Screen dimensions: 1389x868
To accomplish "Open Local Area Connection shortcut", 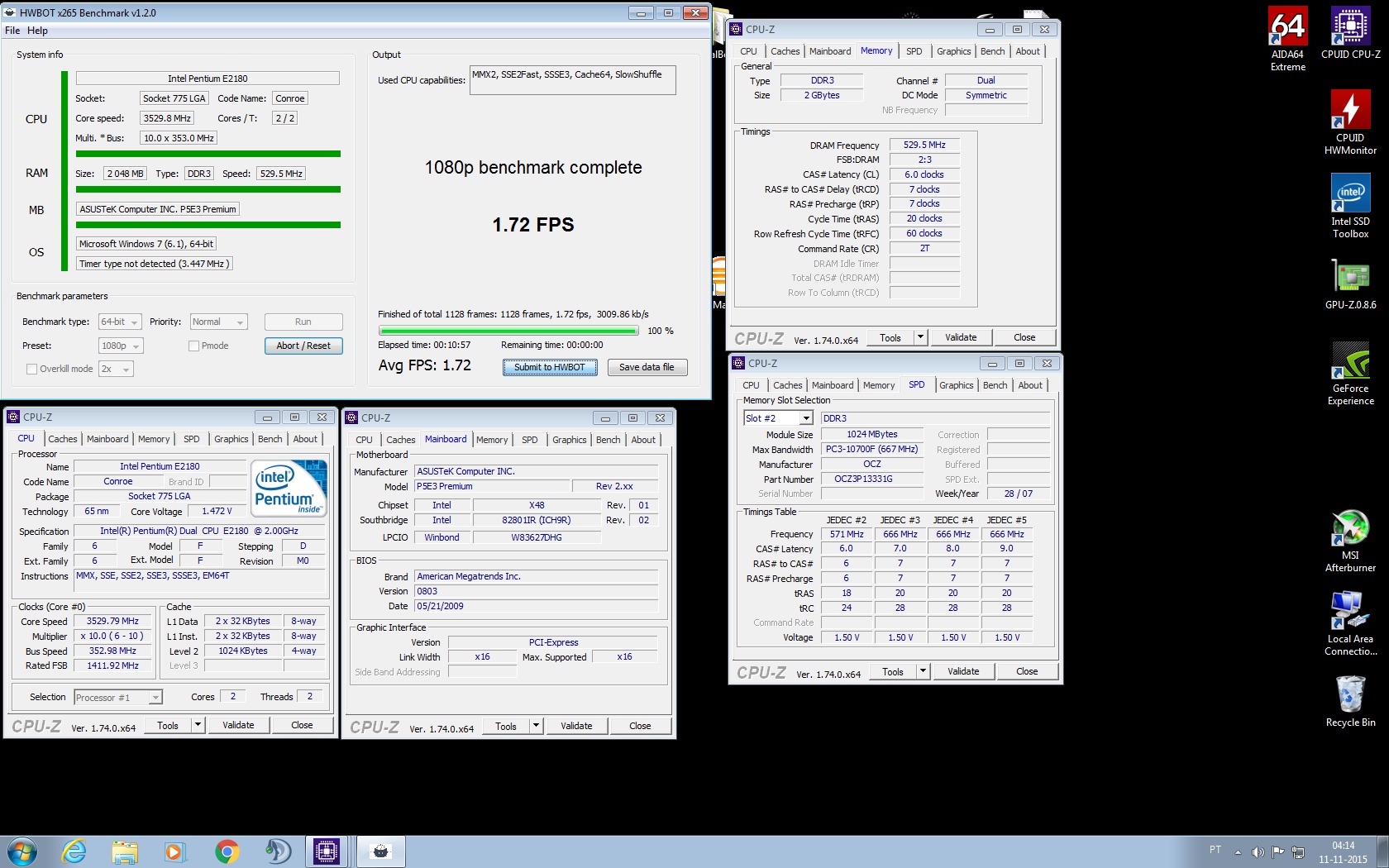I will (x=1350, y=624).
